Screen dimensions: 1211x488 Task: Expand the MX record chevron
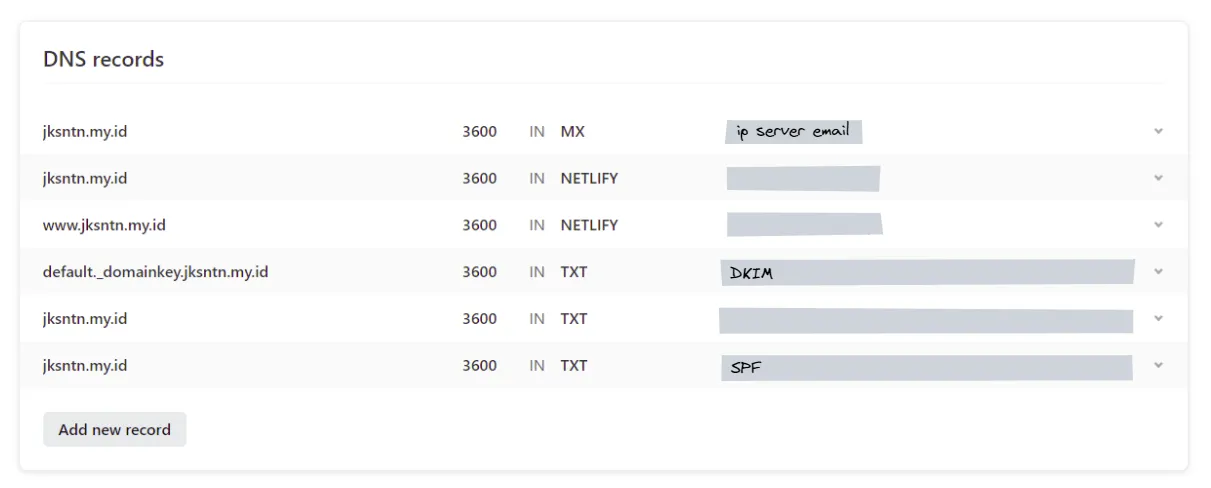tap(1158, 131)
